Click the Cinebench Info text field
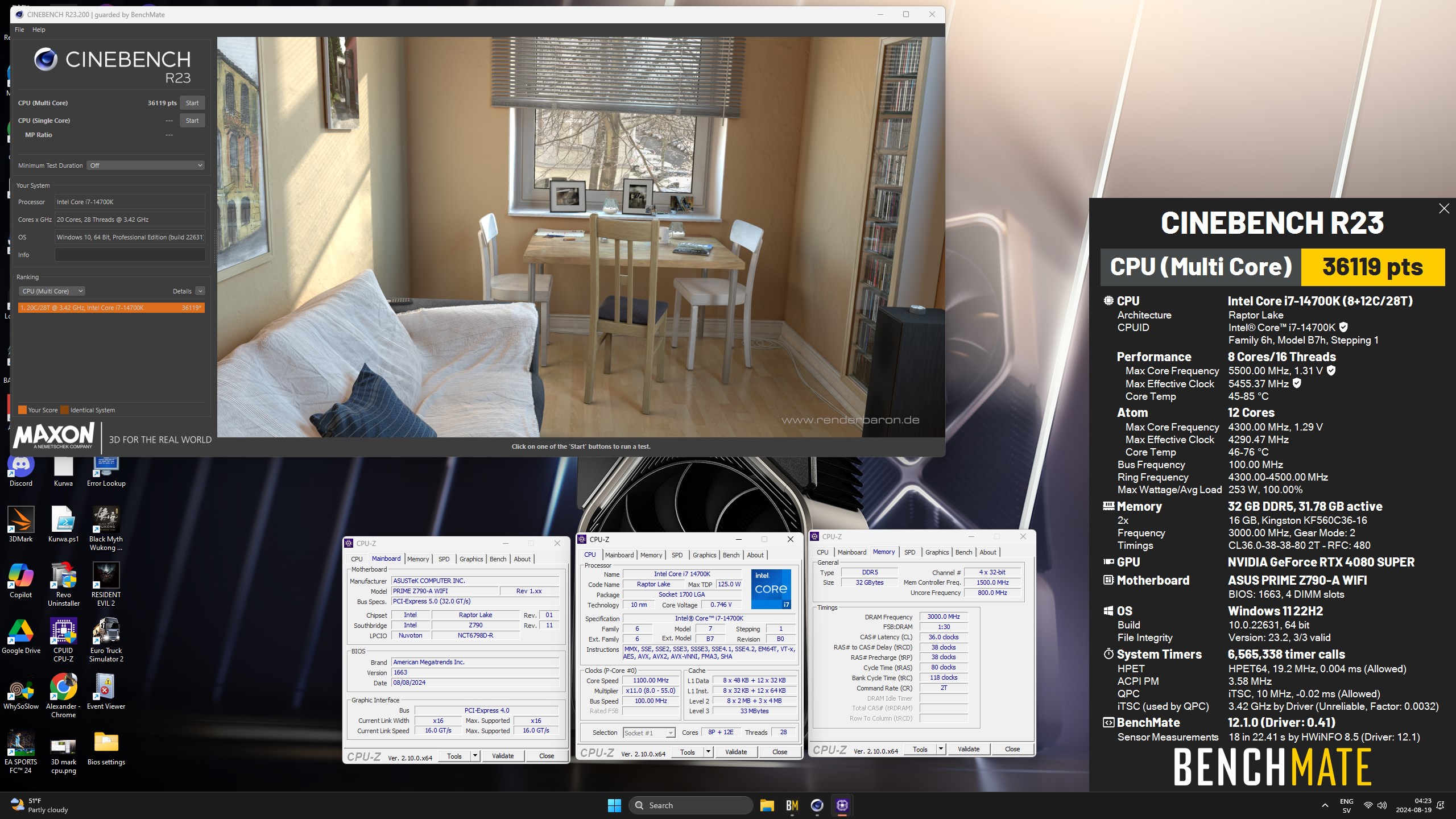 (x=130, y=255)
